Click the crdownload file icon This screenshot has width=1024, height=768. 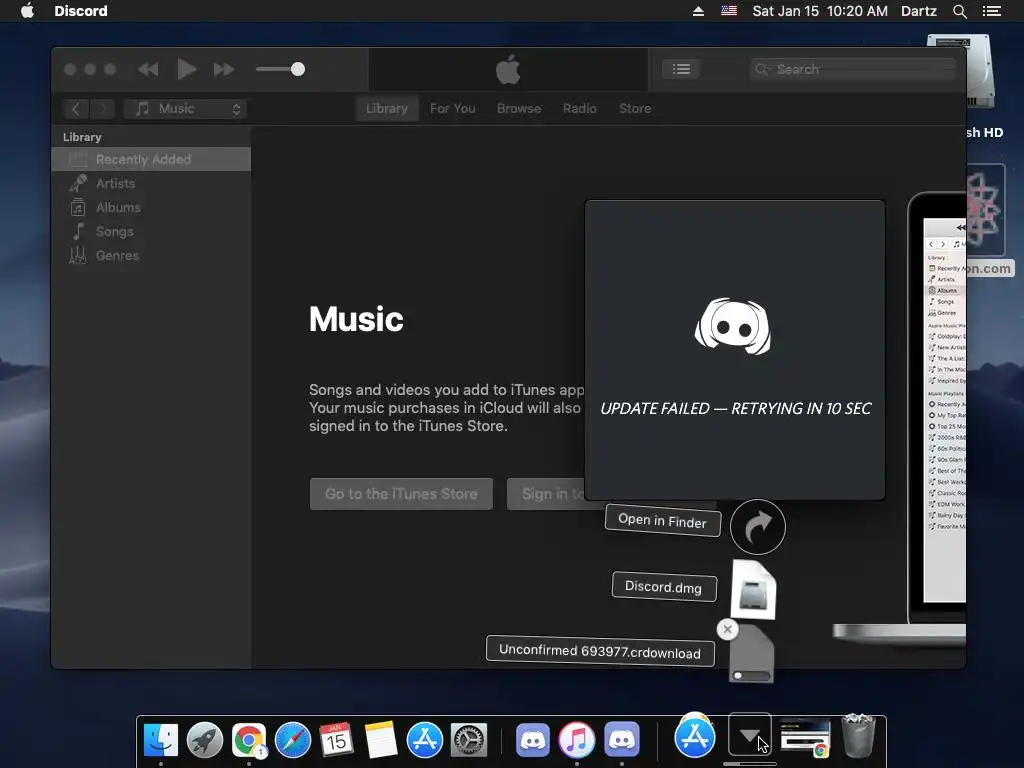(752, 655)
